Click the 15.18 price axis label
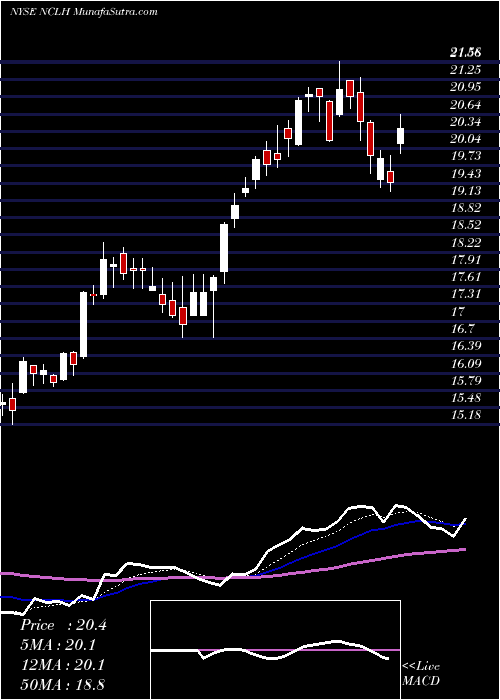The width and height of the screenshot is (500, 700). [x=466, y=415]
